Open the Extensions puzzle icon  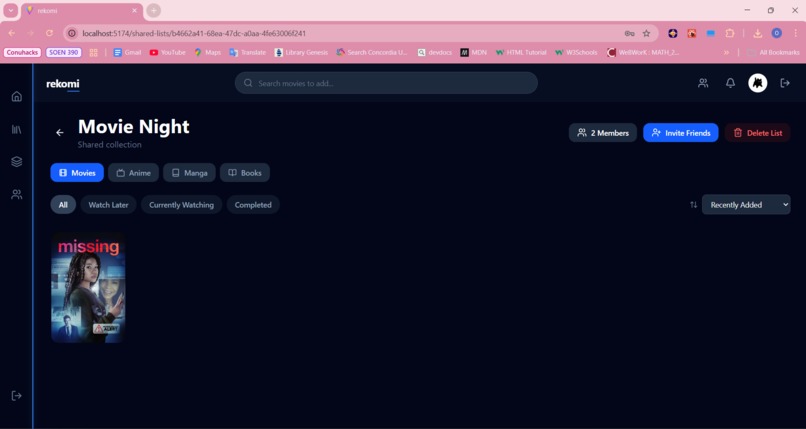click(x=729, y=33)
